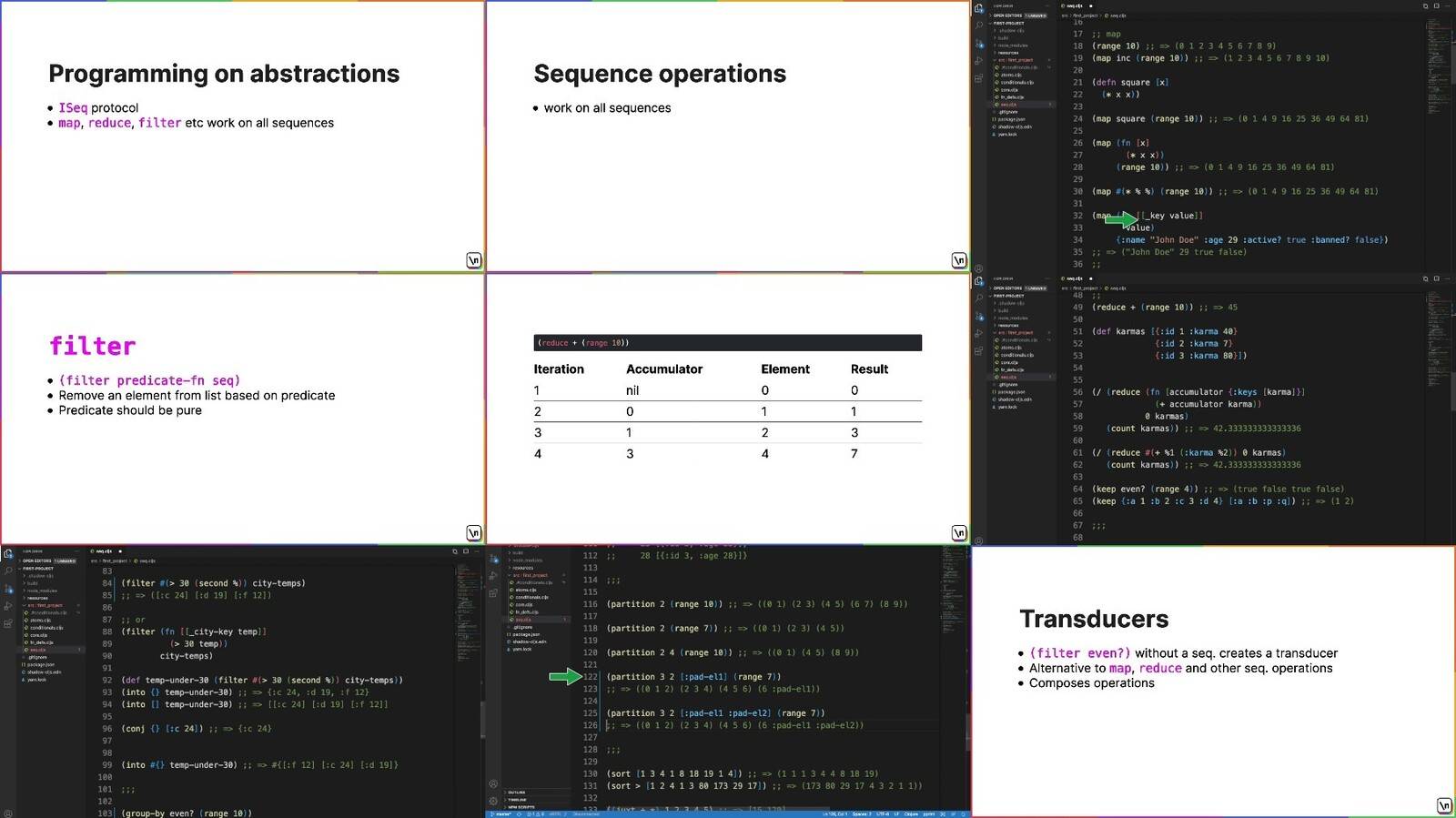Open Extensions icon in karmas code editor

click(978, 351)
